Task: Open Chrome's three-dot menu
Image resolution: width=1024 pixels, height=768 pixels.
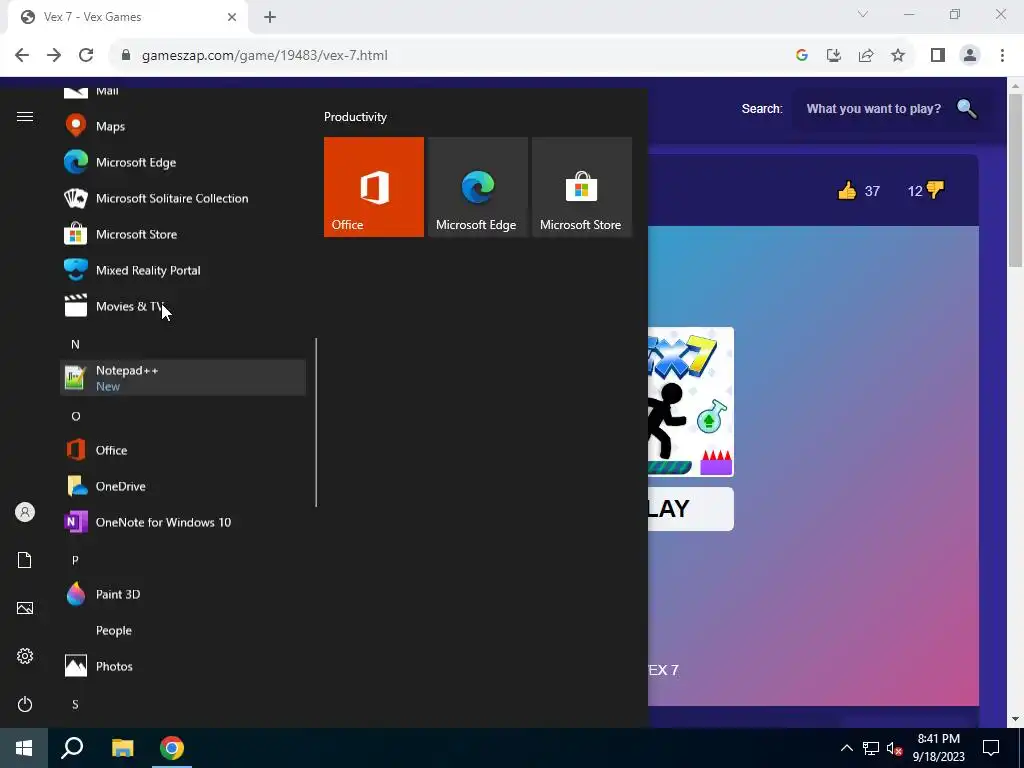Action: pos(1002,56)
